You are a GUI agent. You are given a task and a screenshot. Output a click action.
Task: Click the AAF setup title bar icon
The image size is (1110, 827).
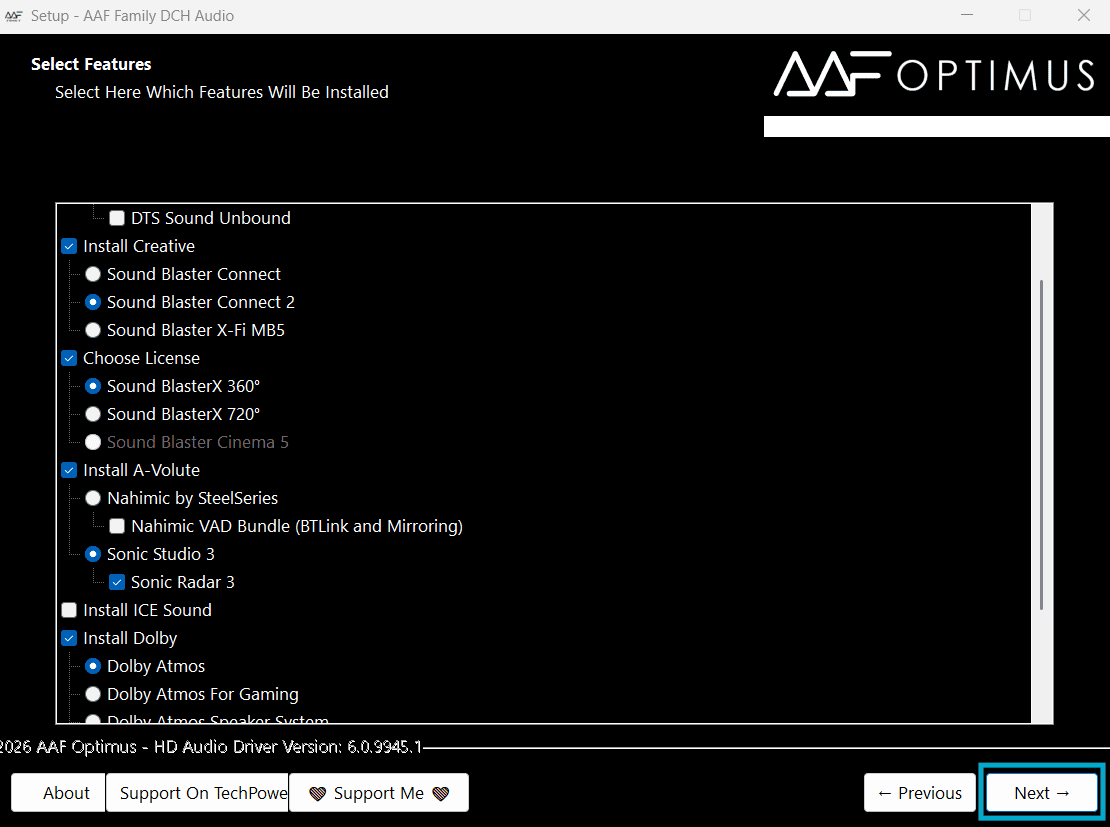[x=13, y=16]
